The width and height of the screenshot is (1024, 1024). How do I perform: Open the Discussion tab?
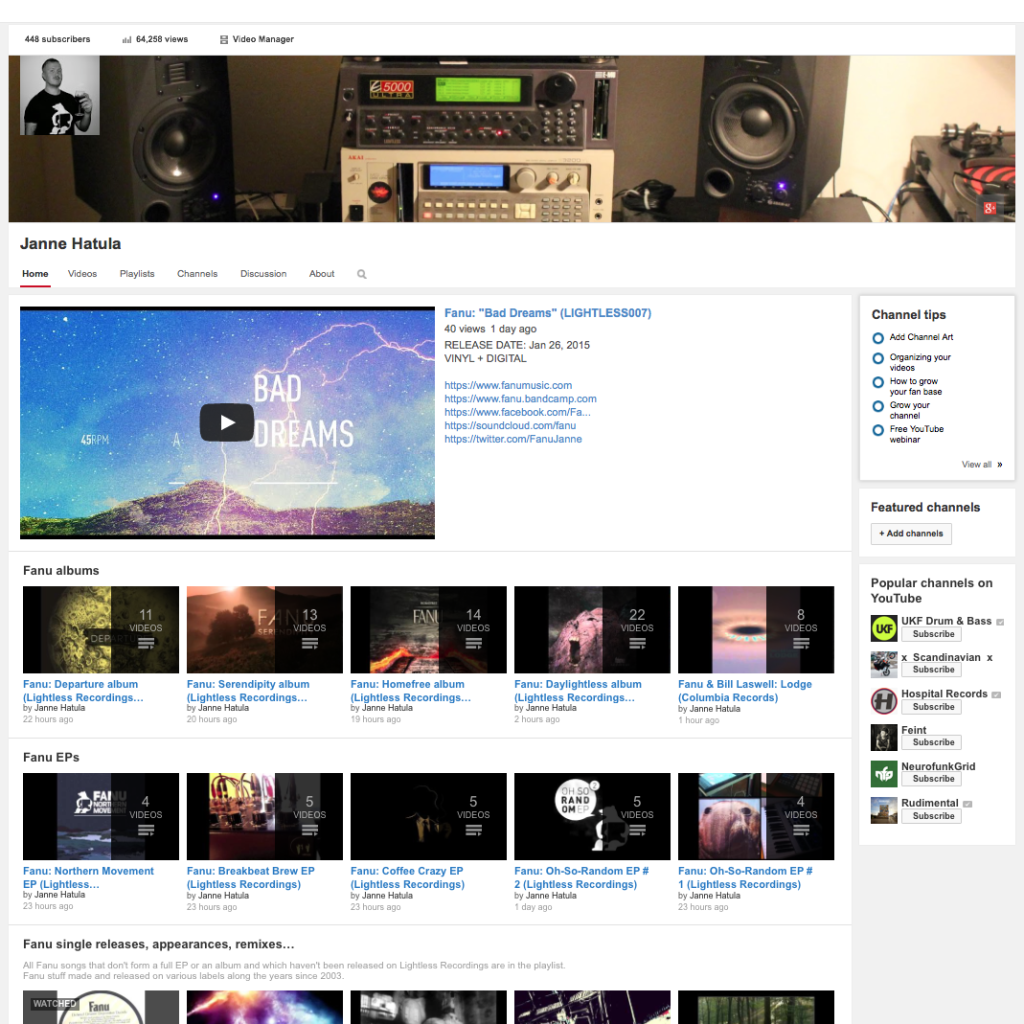point(263,274)
